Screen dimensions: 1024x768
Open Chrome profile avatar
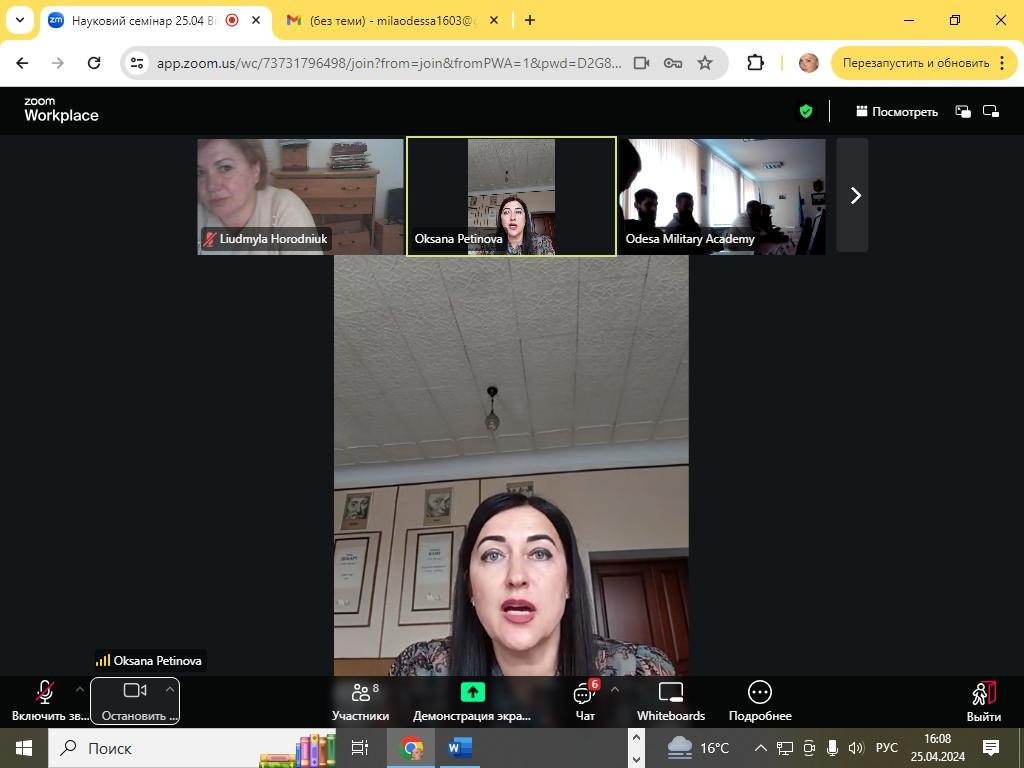(x=808, y=63)
